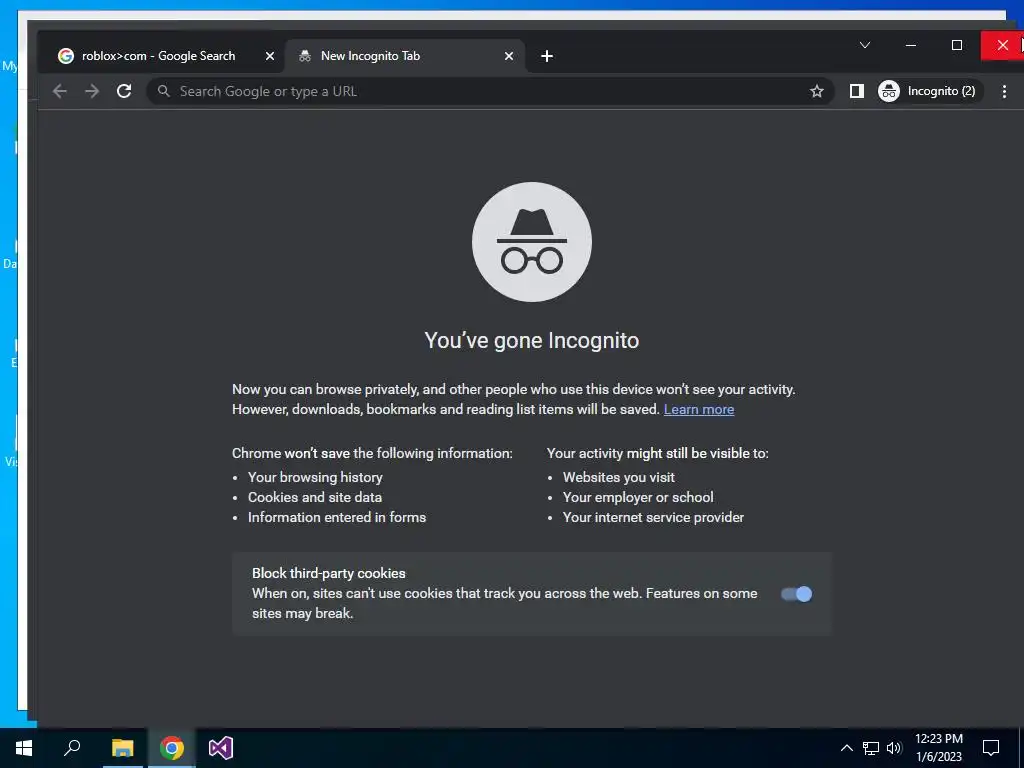Click the Cookies and site data bullet
Image resolution: width=1024 pixels, height=768 pixels.
click(x=315, y=498)
